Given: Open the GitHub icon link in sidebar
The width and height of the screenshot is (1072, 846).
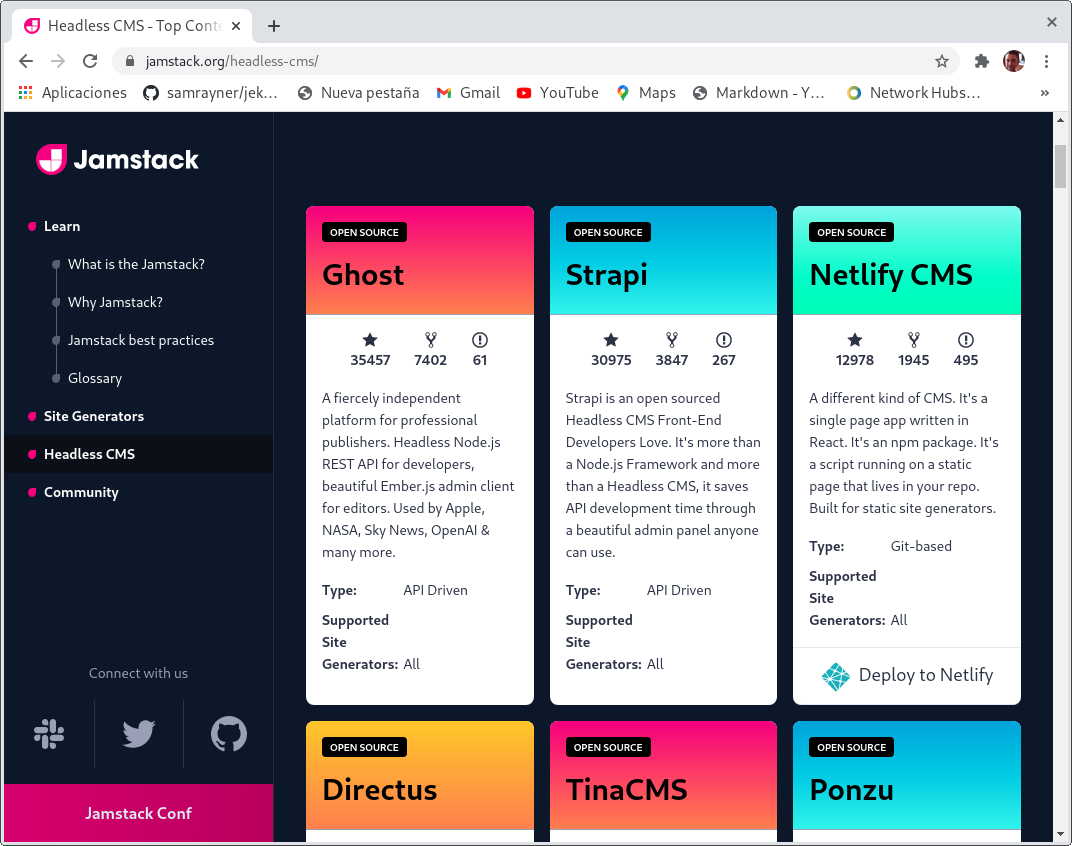Looking at the screenshot, I should coord(228,735).
